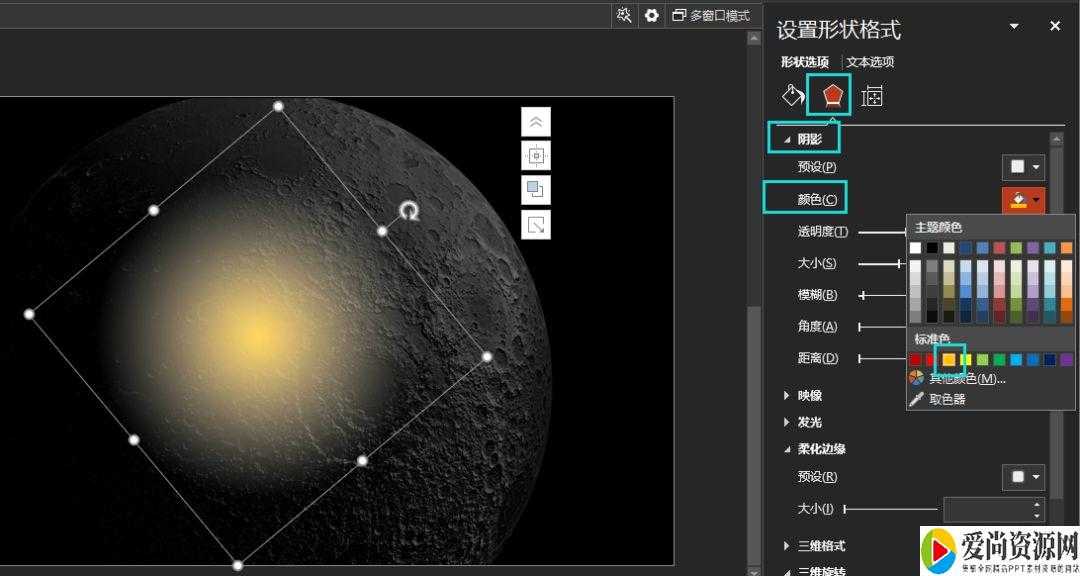The width and height of the screenshot is (1080, 576).
Task: Switch to the 文本选项 tab
Action: (870, 62)
